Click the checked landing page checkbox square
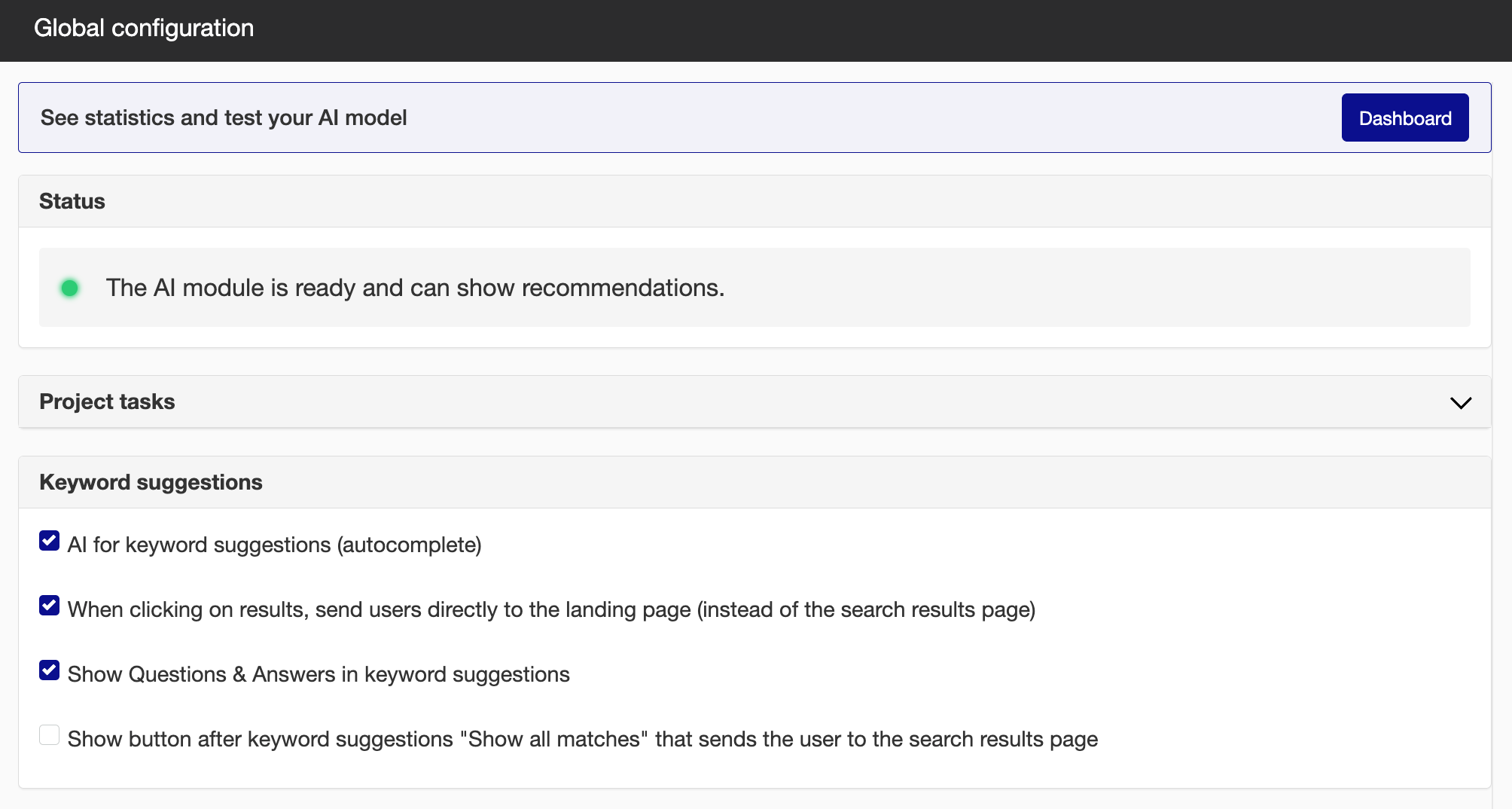 [x=49, y=605]
